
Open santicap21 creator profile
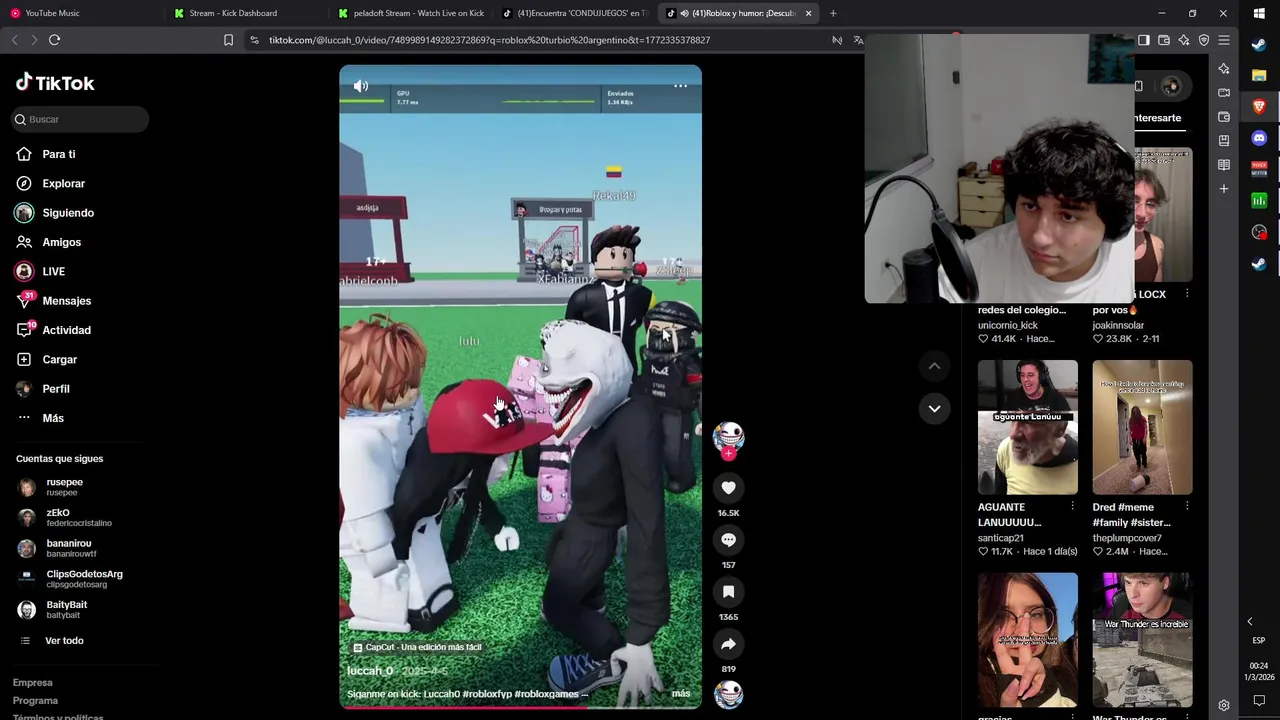point(1000,538)
